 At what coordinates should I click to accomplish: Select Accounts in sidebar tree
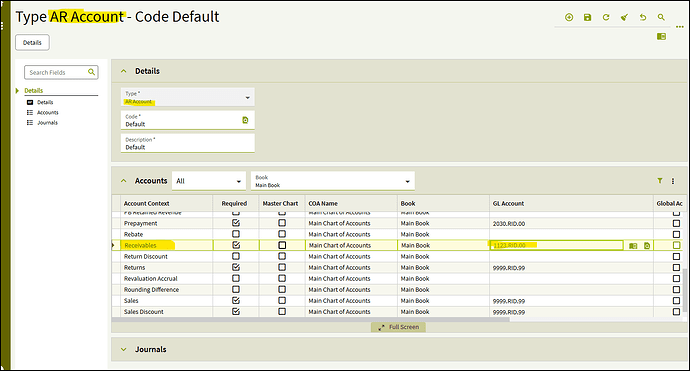pyautogui.click(x=48, y=113)
